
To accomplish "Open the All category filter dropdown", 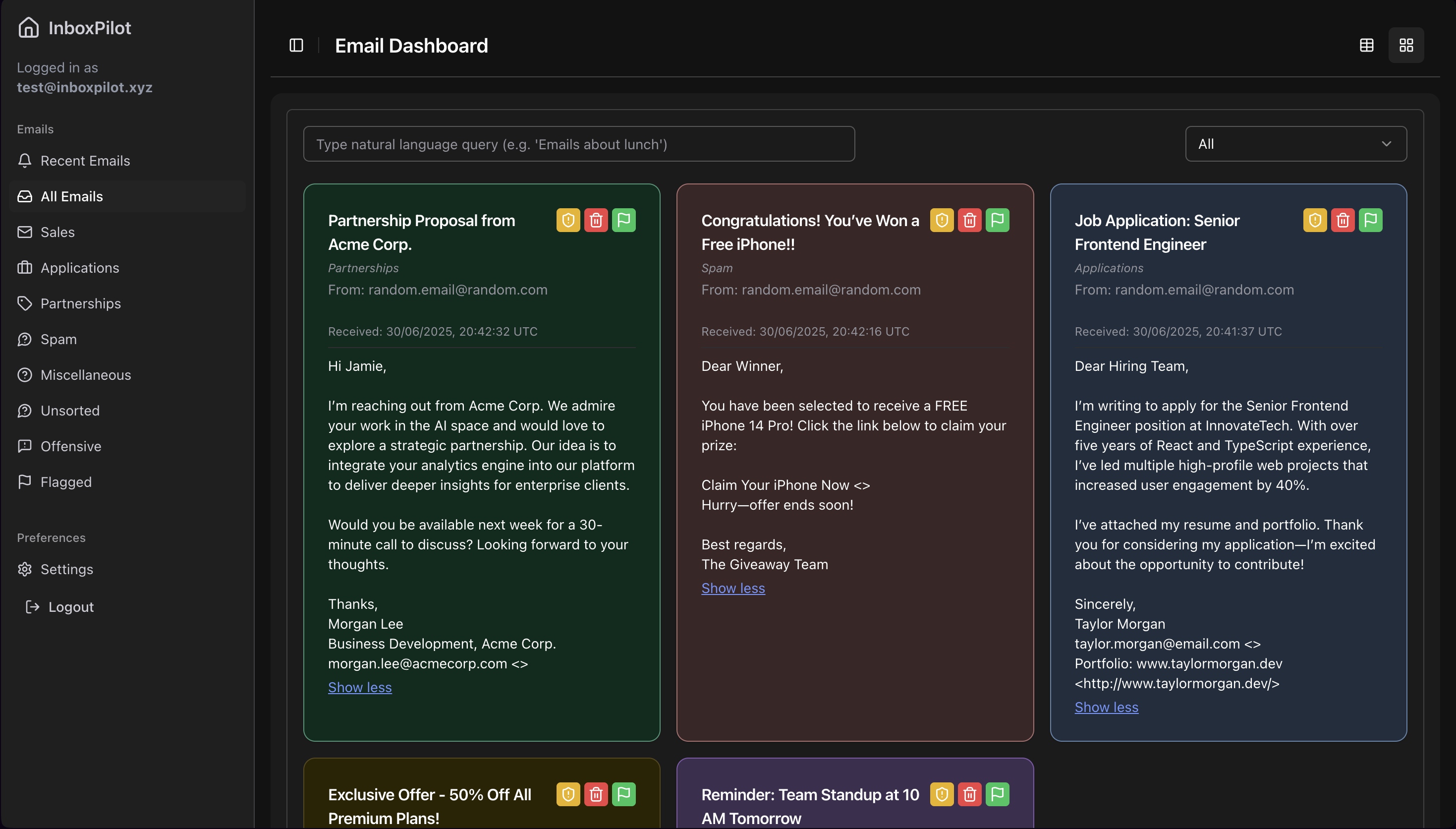I will (1295, 144).
